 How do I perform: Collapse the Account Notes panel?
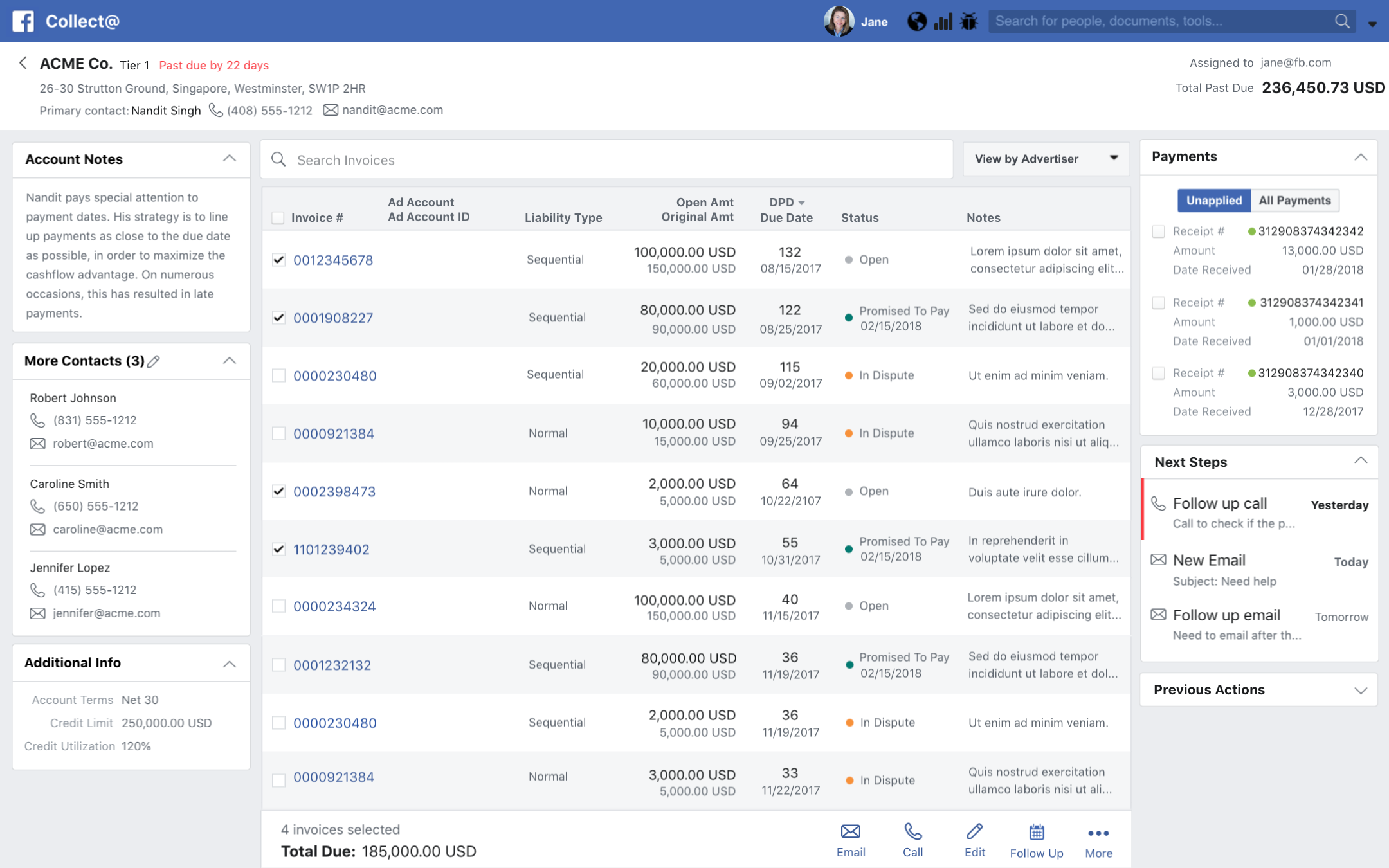point(229,159)
